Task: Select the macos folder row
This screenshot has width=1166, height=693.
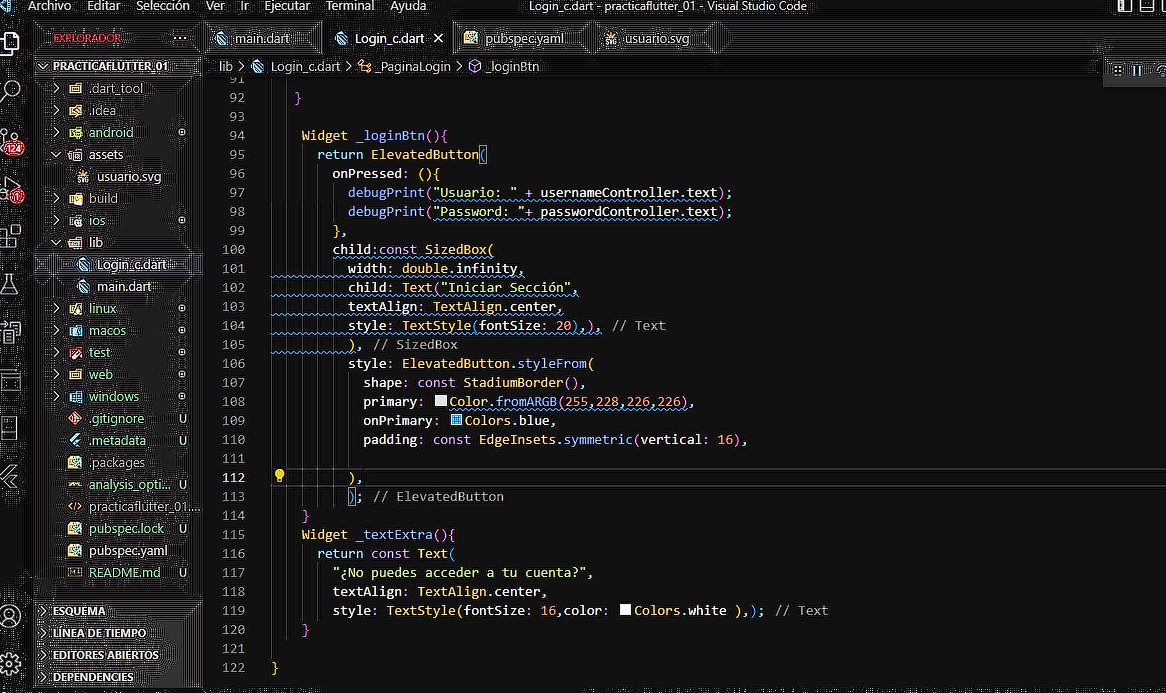Action: (118, 330)
